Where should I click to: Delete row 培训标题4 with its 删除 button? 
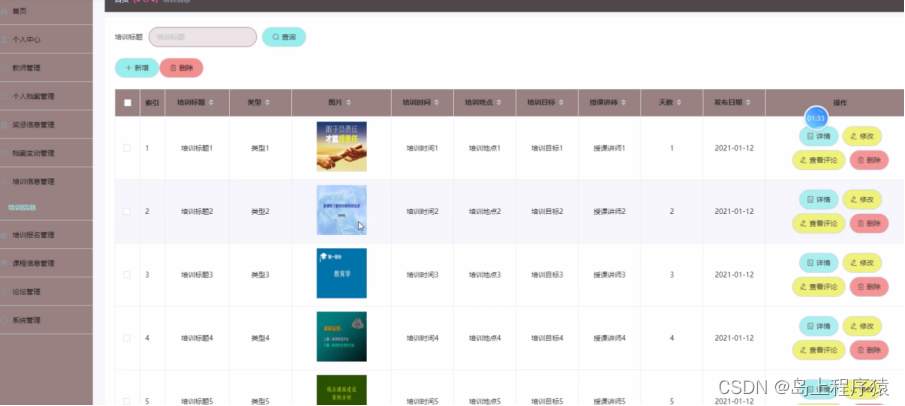869,350
